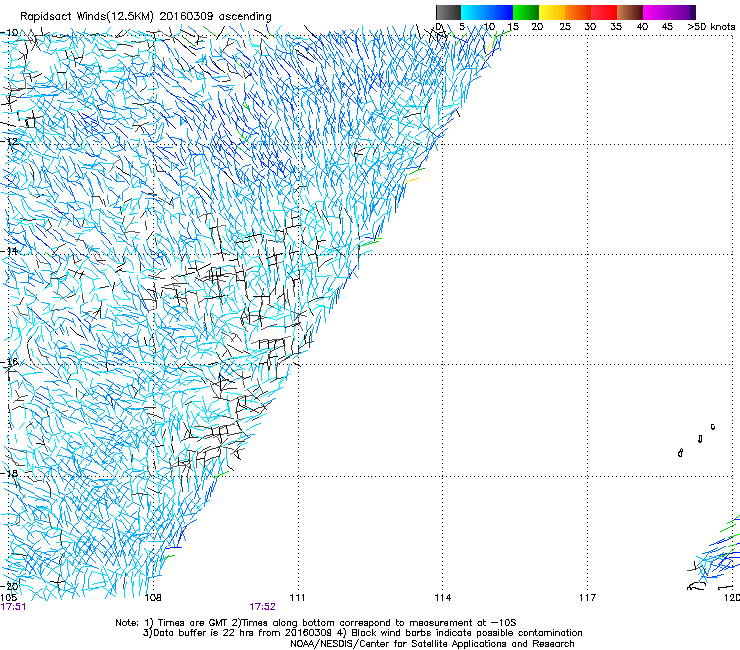This screenshot has width=740, height=650.
Task: Click the '45' legend scale label
Action: tap(667, 26)
